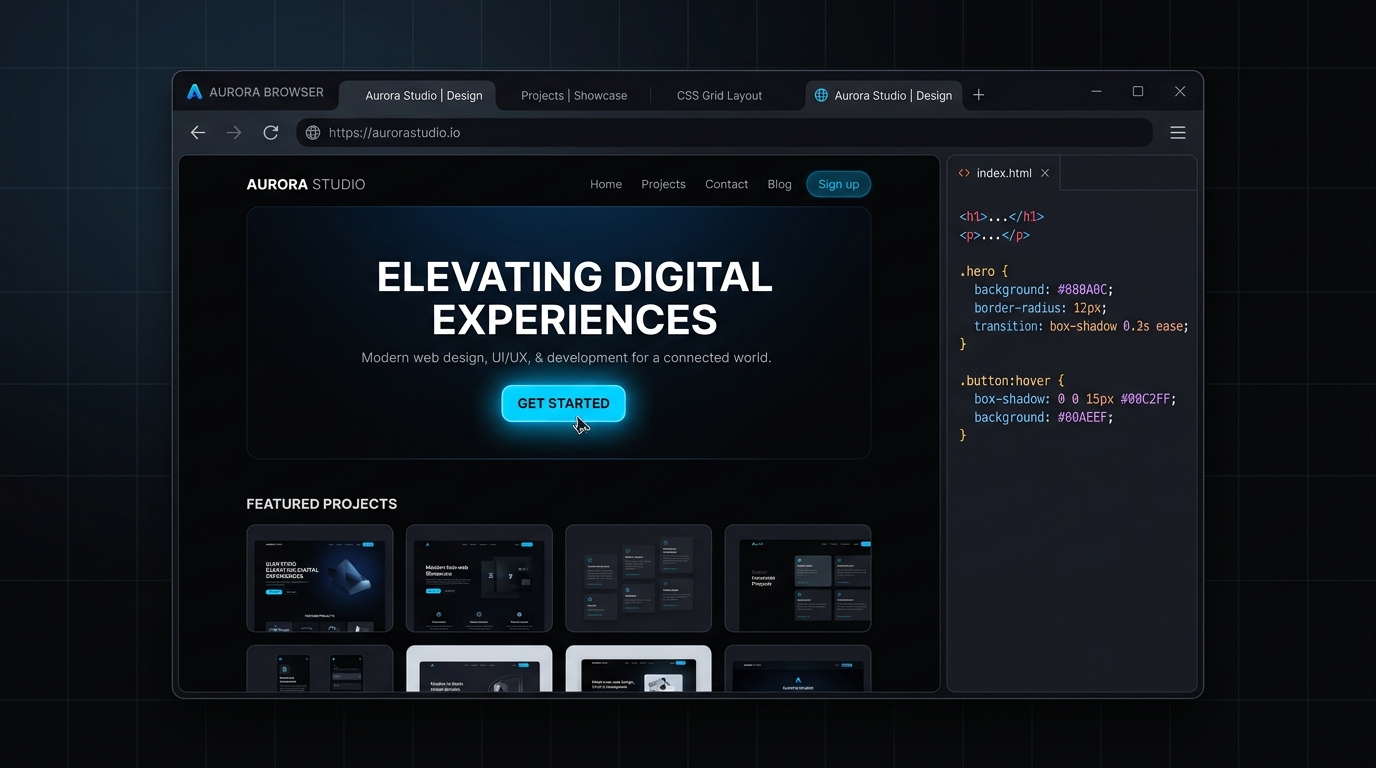This screenshot has height=768, width=1376.
Task: Click the AURORA STUDIO site logo
Action: point(306,184)
